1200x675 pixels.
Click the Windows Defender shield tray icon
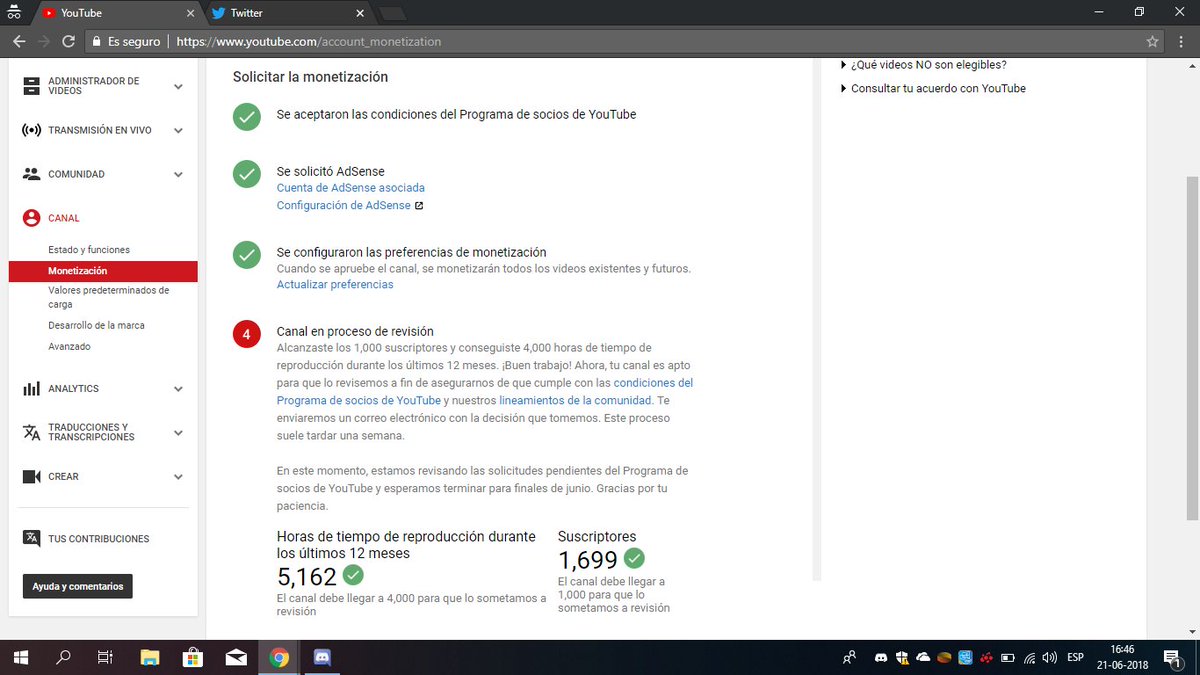coord(903,658)
